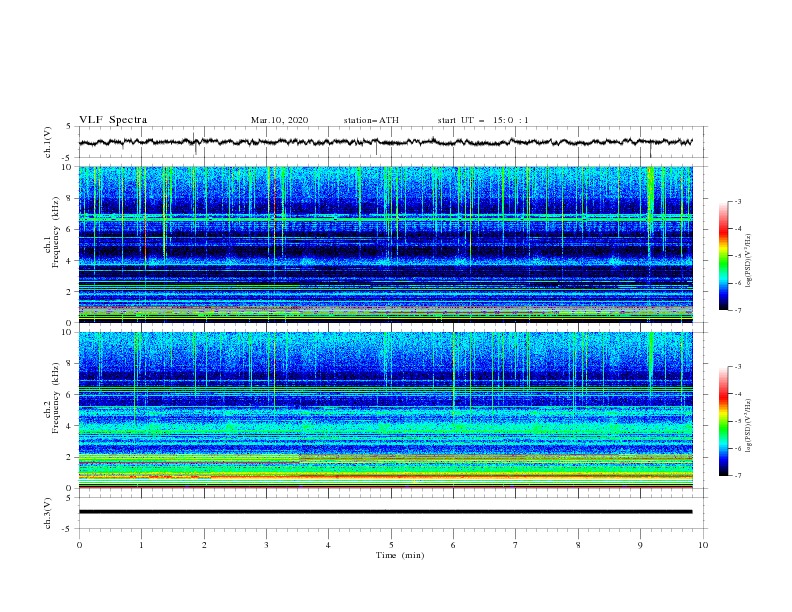Click the flat ch.3 voltage trace

click(x=386, y=512)
